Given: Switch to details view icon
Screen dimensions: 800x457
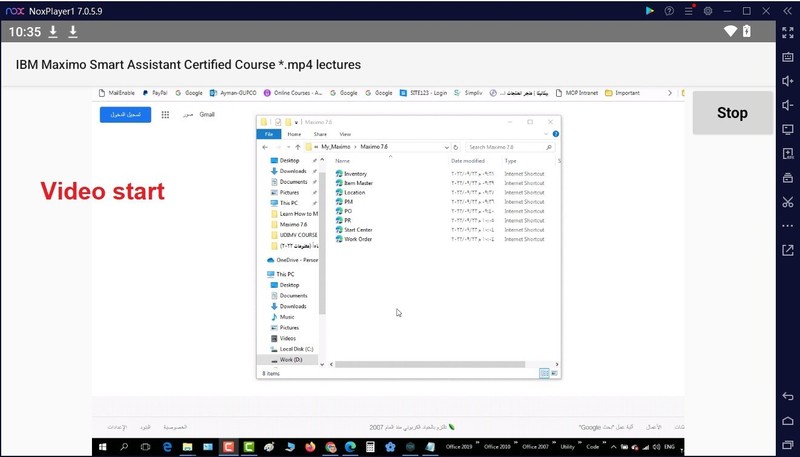Looking at the screenshot, I should pyautogui.click(x=544, y=374).
